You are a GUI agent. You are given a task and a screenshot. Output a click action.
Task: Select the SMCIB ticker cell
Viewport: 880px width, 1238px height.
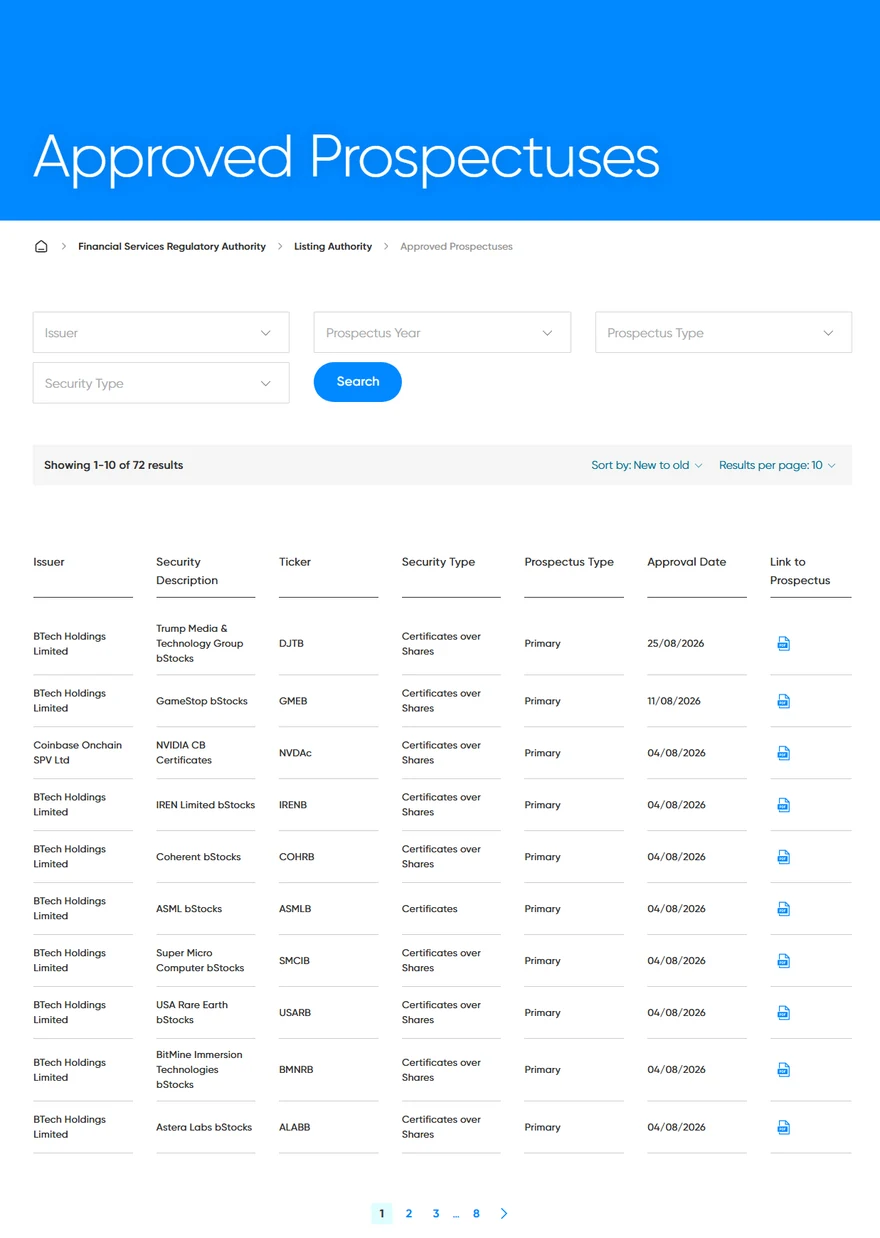tap(294, 961)
